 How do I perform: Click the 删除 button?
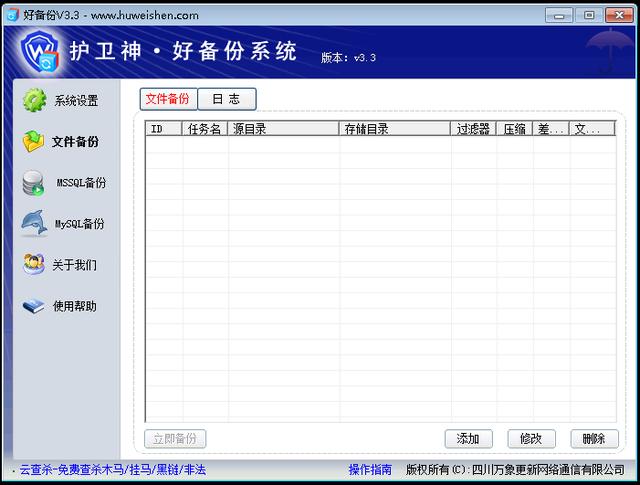pyautogui.click(x=594, y=439)
